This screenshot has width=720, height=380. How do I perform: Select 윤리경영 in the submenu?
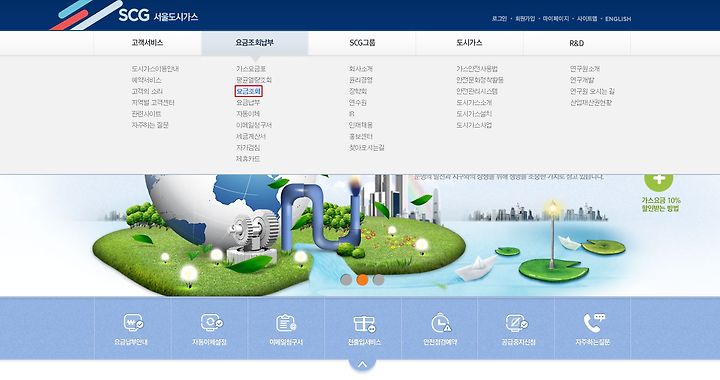click(x=361, y=80)
